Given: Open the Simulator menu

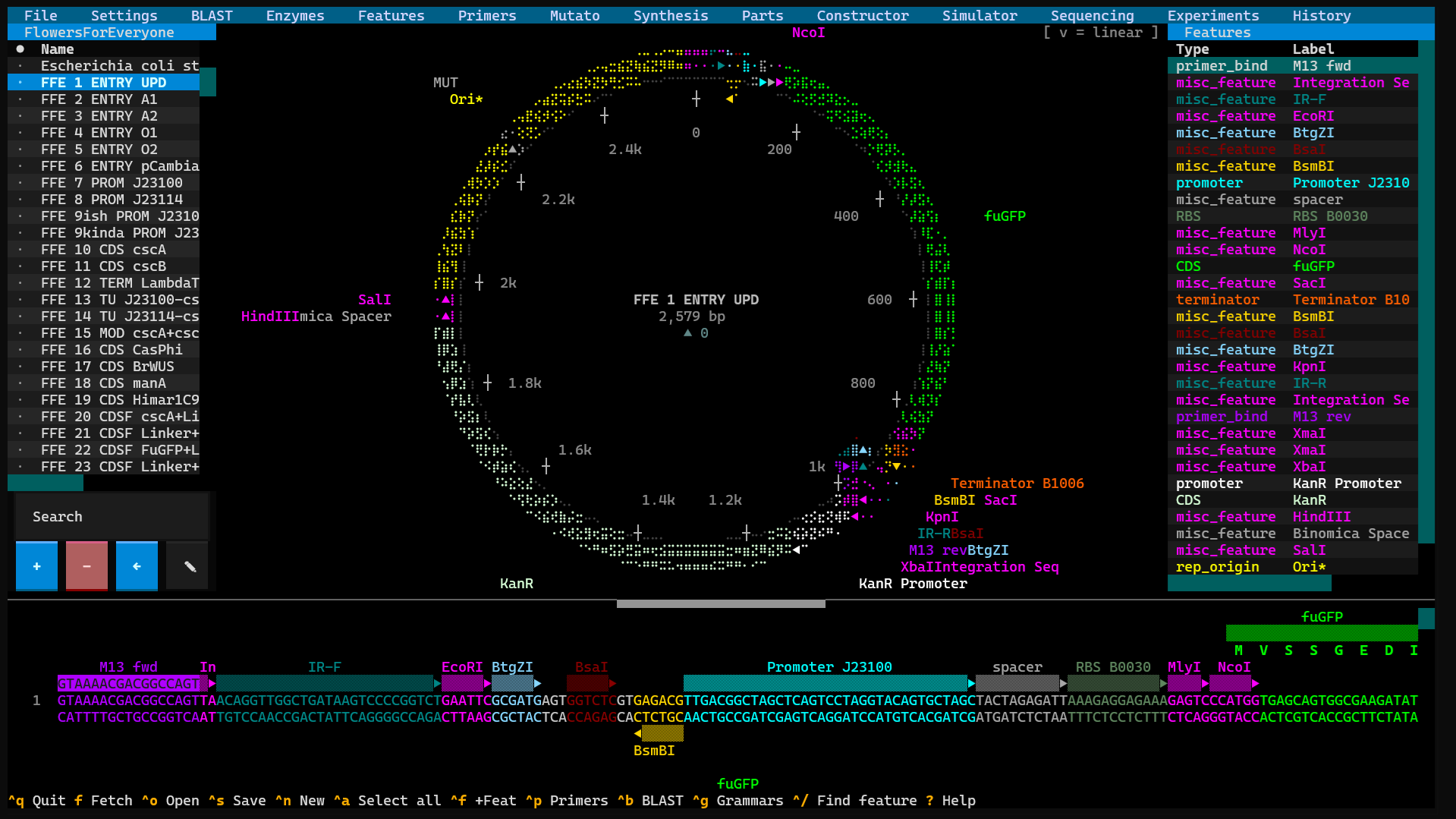Looking at the screenshot, I should [x=980, y=15].
